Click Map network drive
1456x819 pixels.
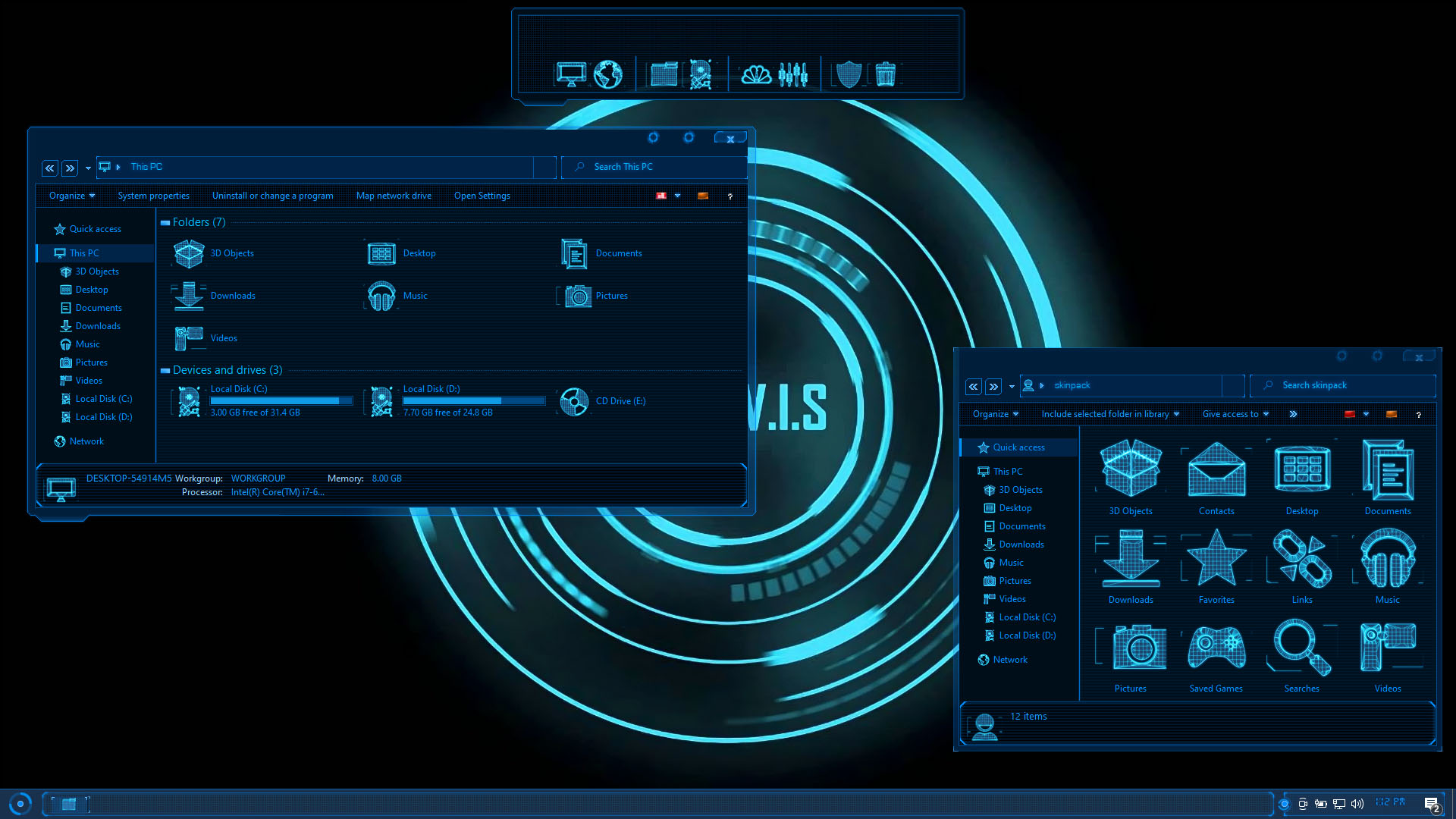[394, 196]
